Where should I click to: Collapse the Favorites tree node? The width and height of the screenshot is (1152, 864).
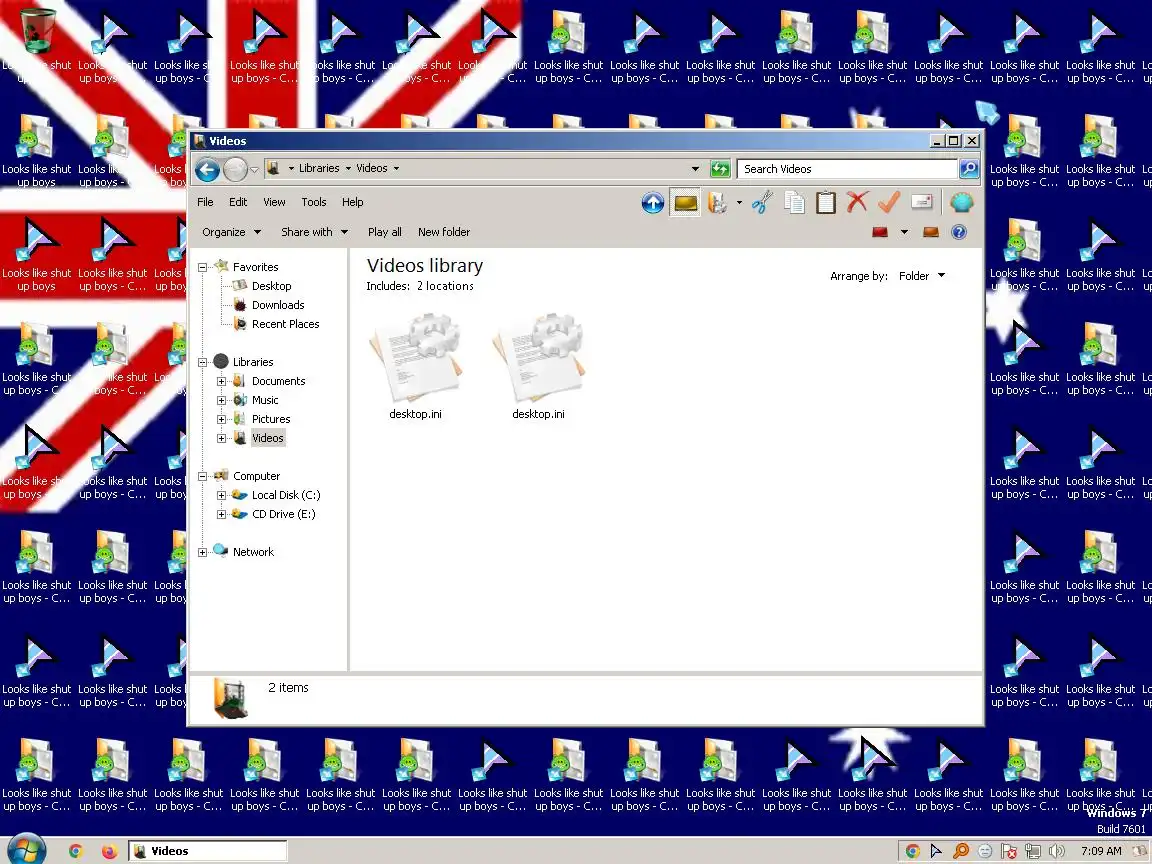[x=203, y=267]
